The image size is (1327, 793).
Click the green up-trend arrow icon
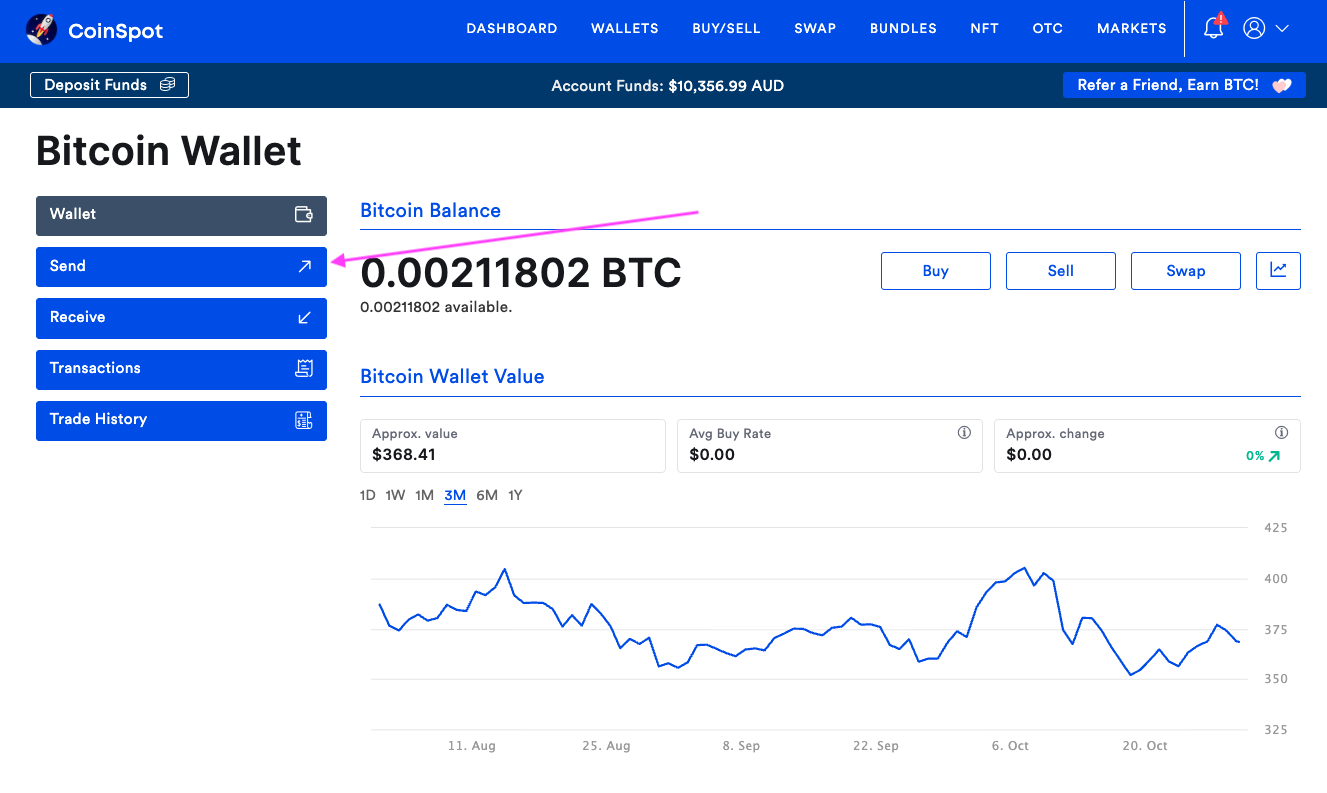tap(1273, 456)
